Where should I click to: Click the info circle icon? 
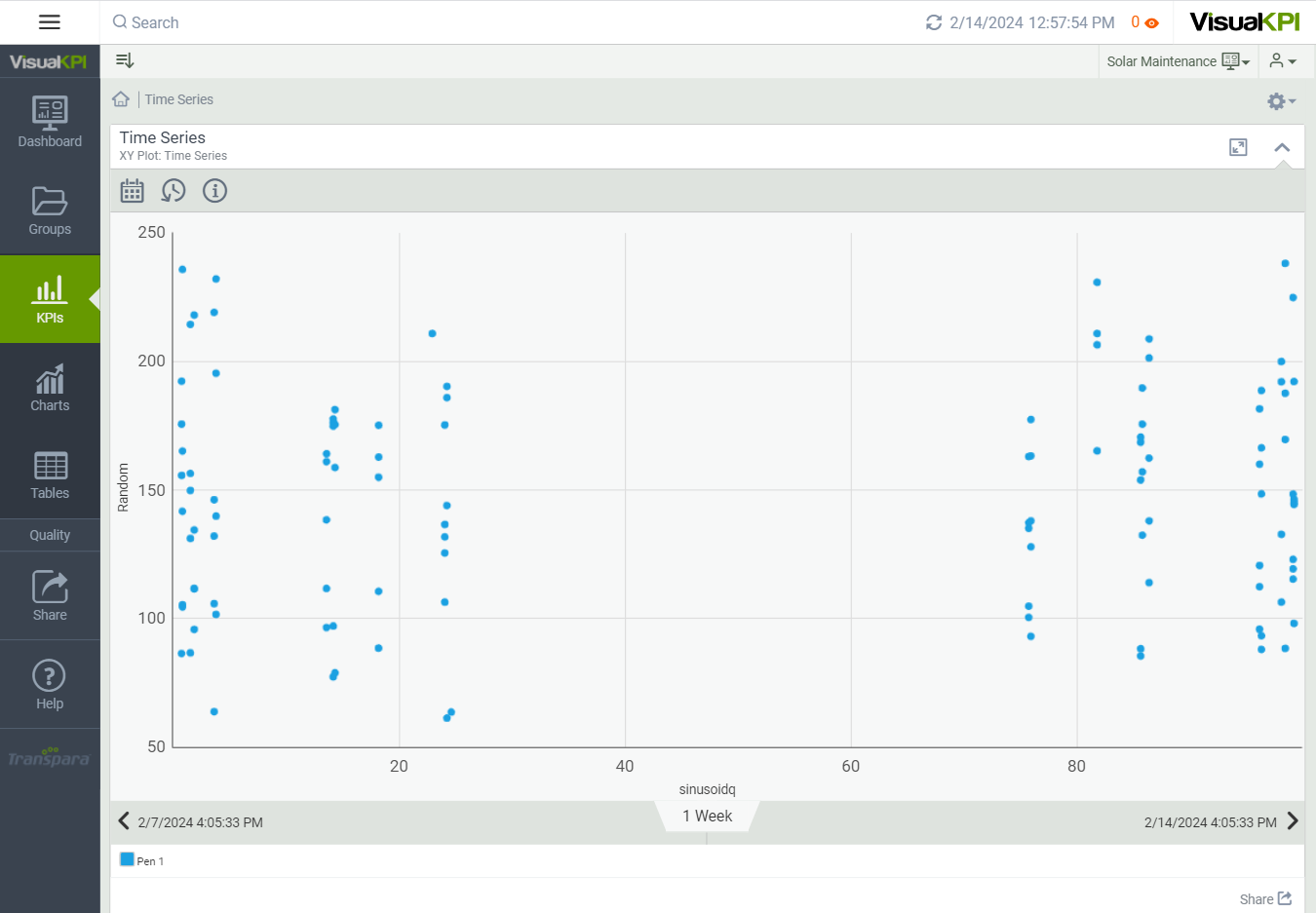(214, 191)
